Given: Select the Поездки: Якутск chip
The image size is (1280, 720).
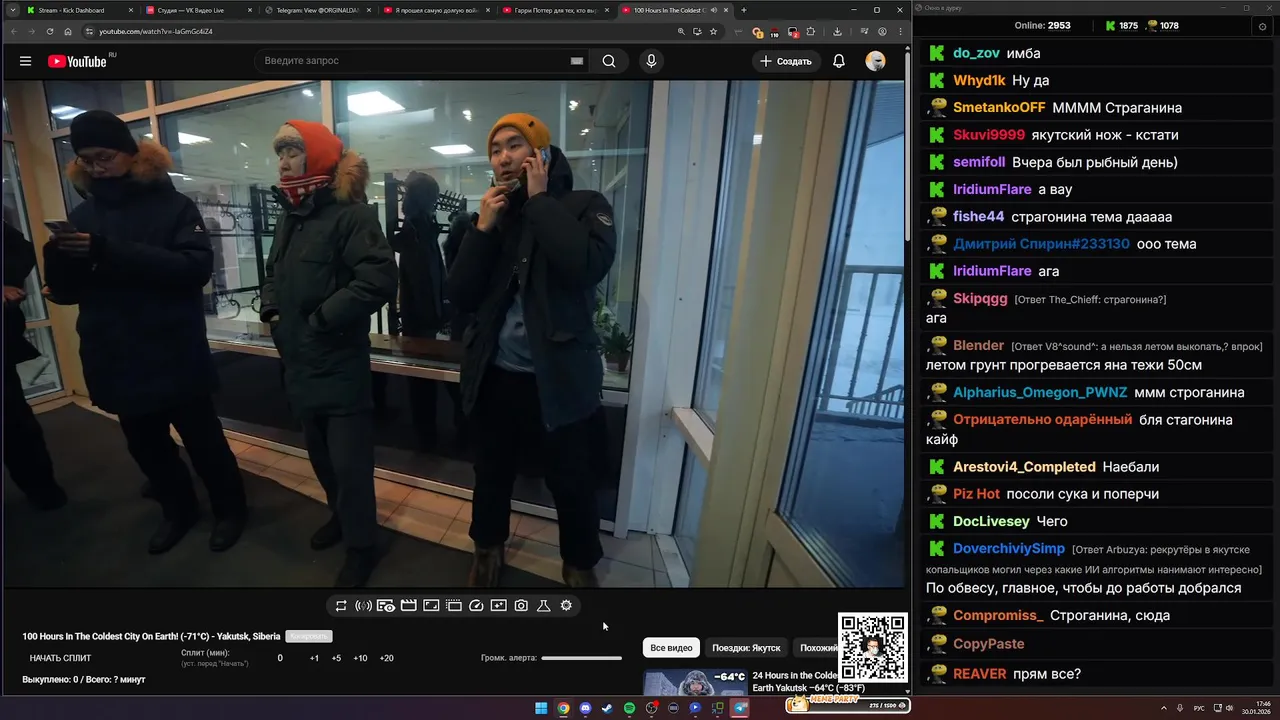Looking at the screenshot, I should click(x=746, y=648).
